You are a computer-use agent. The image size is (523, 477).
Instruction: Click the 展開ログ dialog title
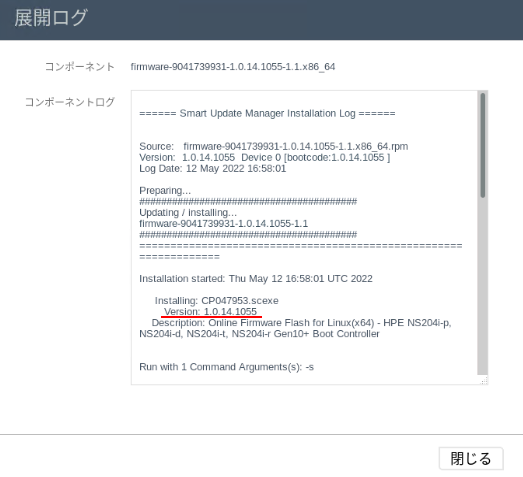51,18
